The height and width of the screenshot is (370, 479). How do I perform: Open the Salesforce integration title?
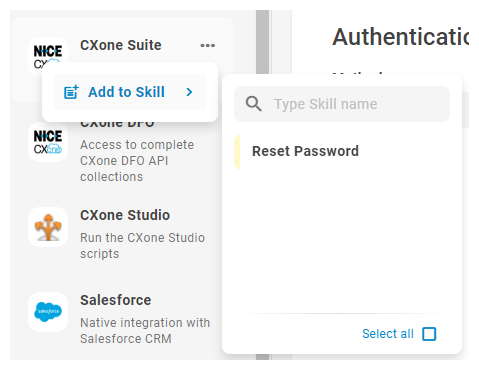(x=116, y=300)
